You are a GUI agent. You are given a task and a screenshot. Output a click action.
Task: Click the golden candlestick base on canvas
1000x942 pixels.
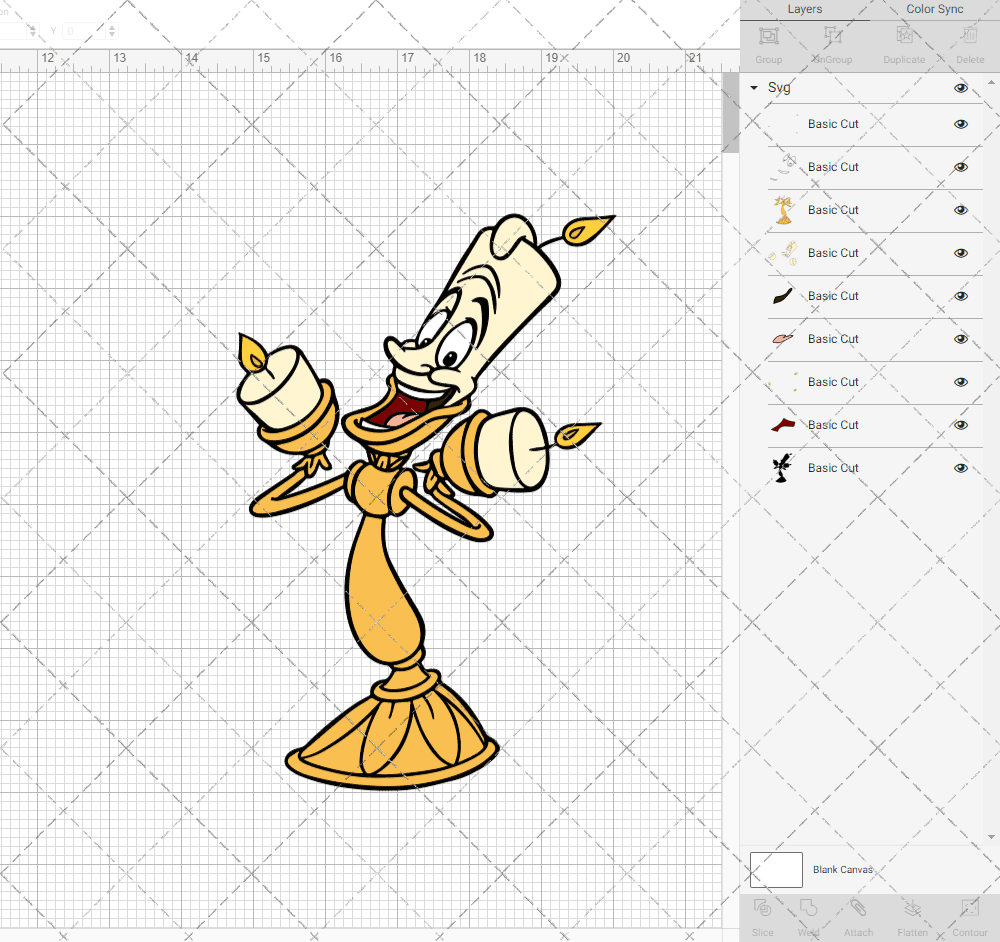click(x=392, y=740)
